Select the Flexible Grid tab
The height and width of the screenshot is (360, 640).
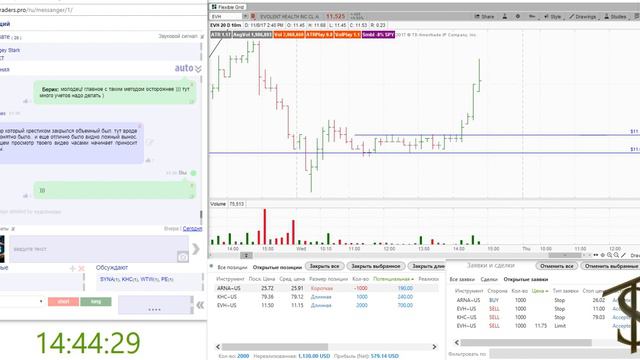(228, 7)
